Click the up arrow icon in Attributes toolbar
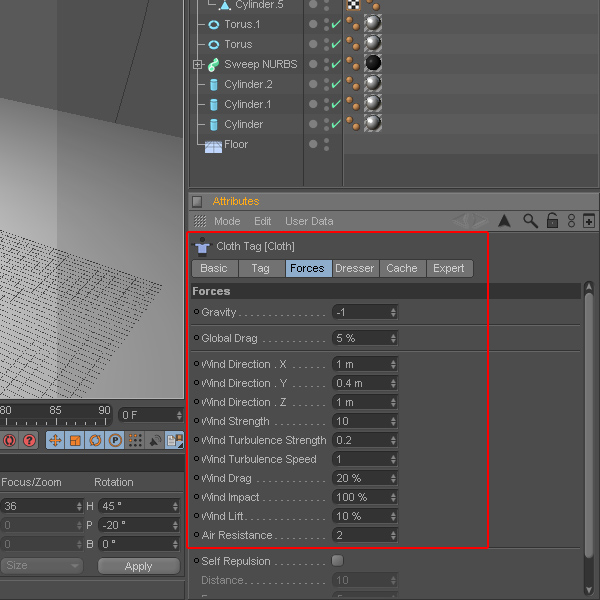This screenshot has width=600, height=600. (x=504, y=221)
